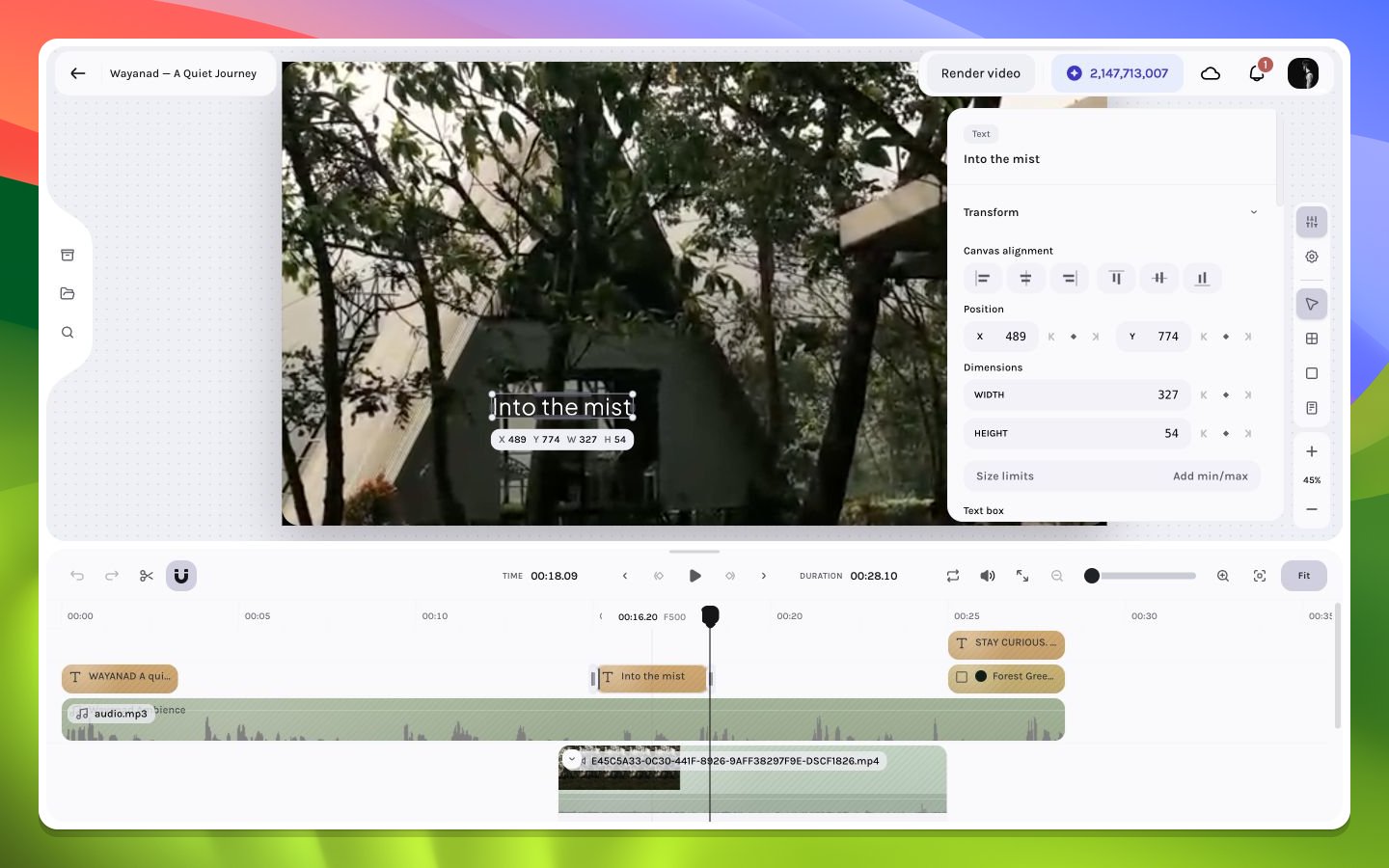
Task: Select the scissors split tool
Action: click(147, 576)
